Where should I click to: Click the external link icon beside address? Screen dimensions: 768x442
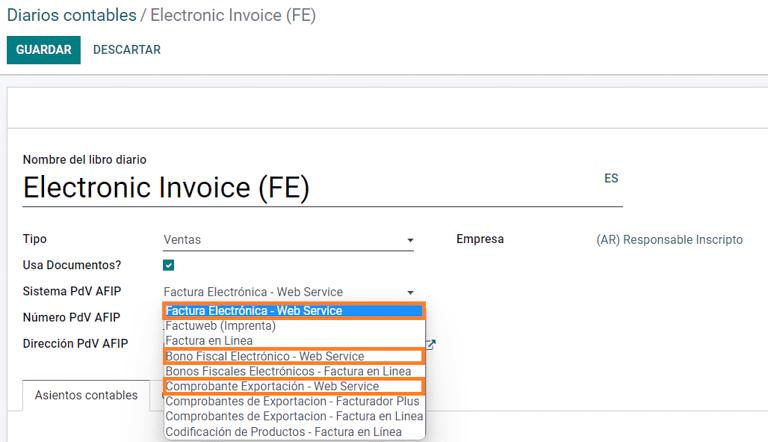[431, 345]
